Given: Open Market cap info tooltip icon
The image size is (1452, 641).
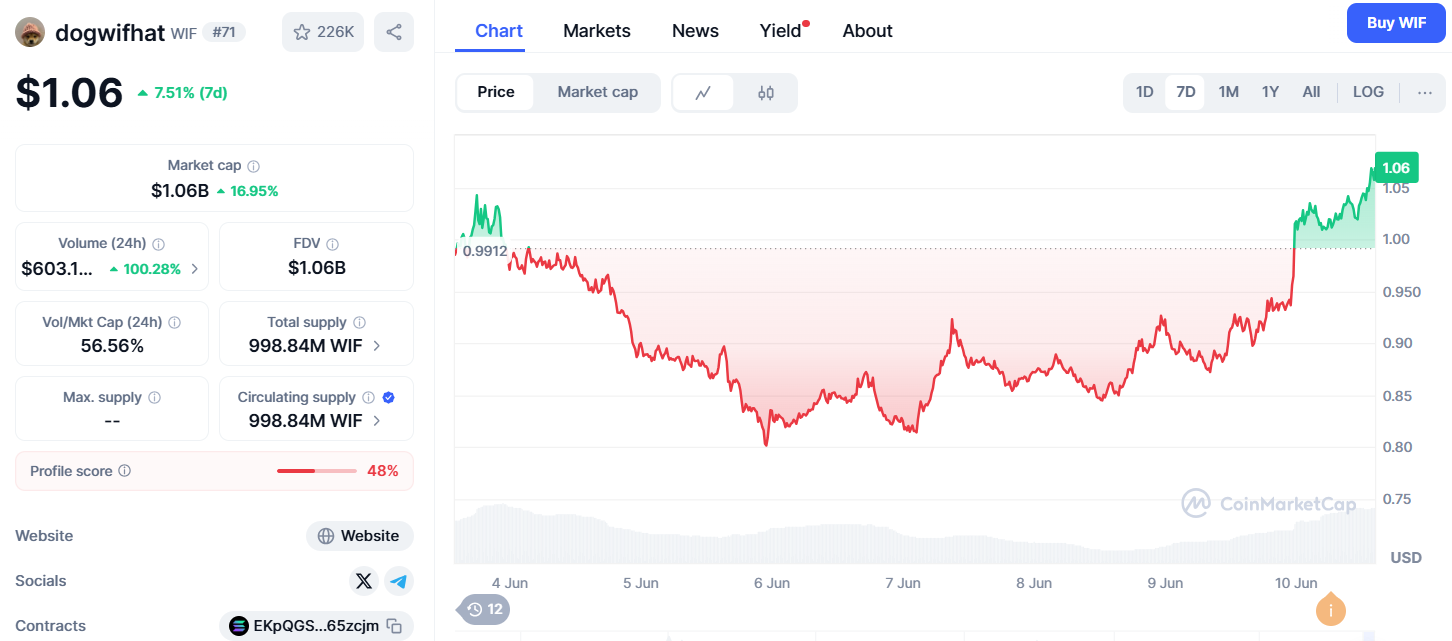Looking at the screenshot, I should click(x=254, y=166).
